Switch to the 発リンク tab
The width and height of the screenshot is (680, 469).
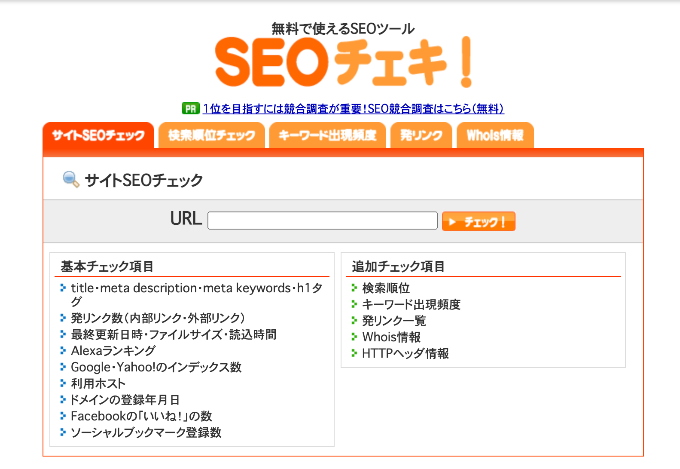click(421, 135)
